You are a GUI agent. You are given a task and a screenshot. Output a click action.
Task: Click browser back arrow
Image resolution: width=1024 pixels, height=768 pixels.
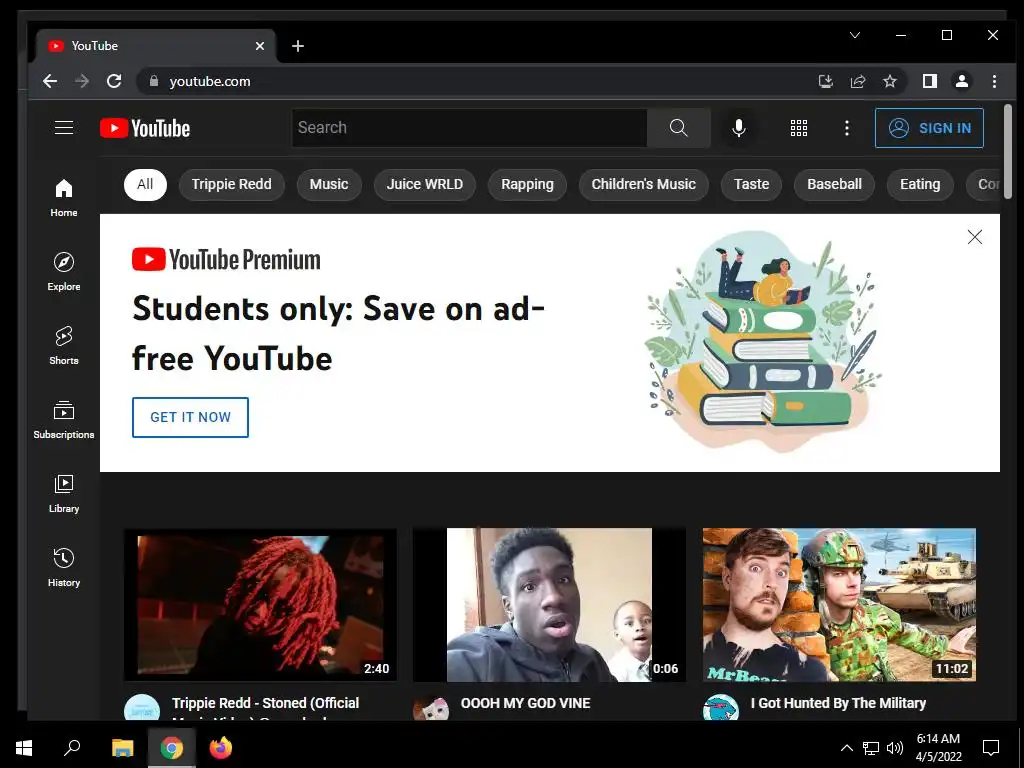pyautogui.click(x=50, y=81)
